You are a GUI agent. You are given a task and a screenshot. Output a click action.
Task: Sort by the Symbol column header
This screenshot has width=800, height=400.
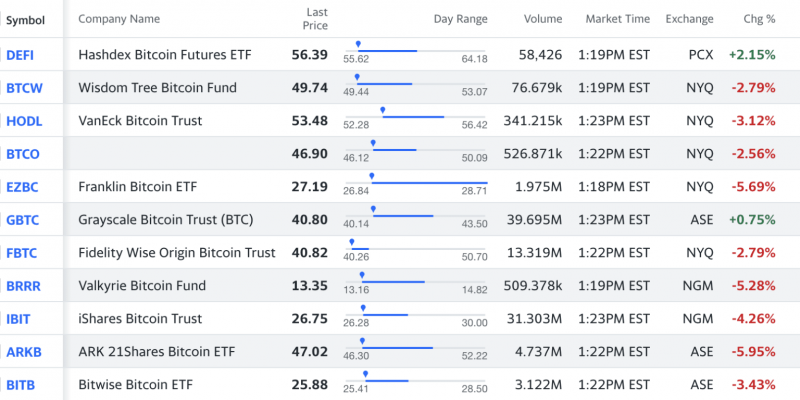[26, 19]
